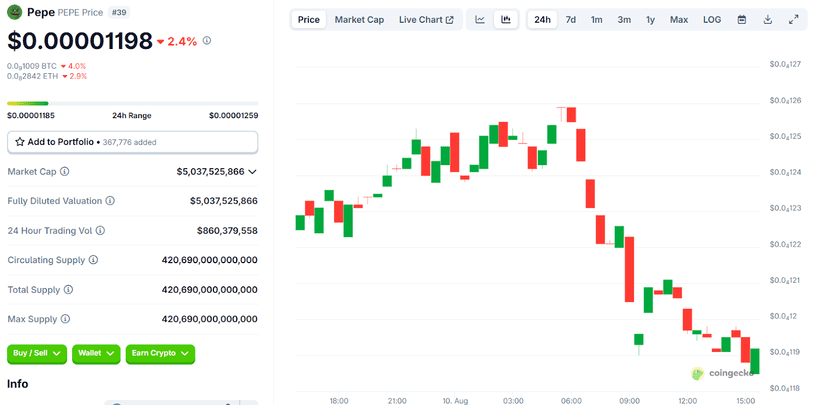The width and height of the screenshot is (825, 405).
Task: Click the tall red candle near 09:00
Action: click(x=629, y=269)
